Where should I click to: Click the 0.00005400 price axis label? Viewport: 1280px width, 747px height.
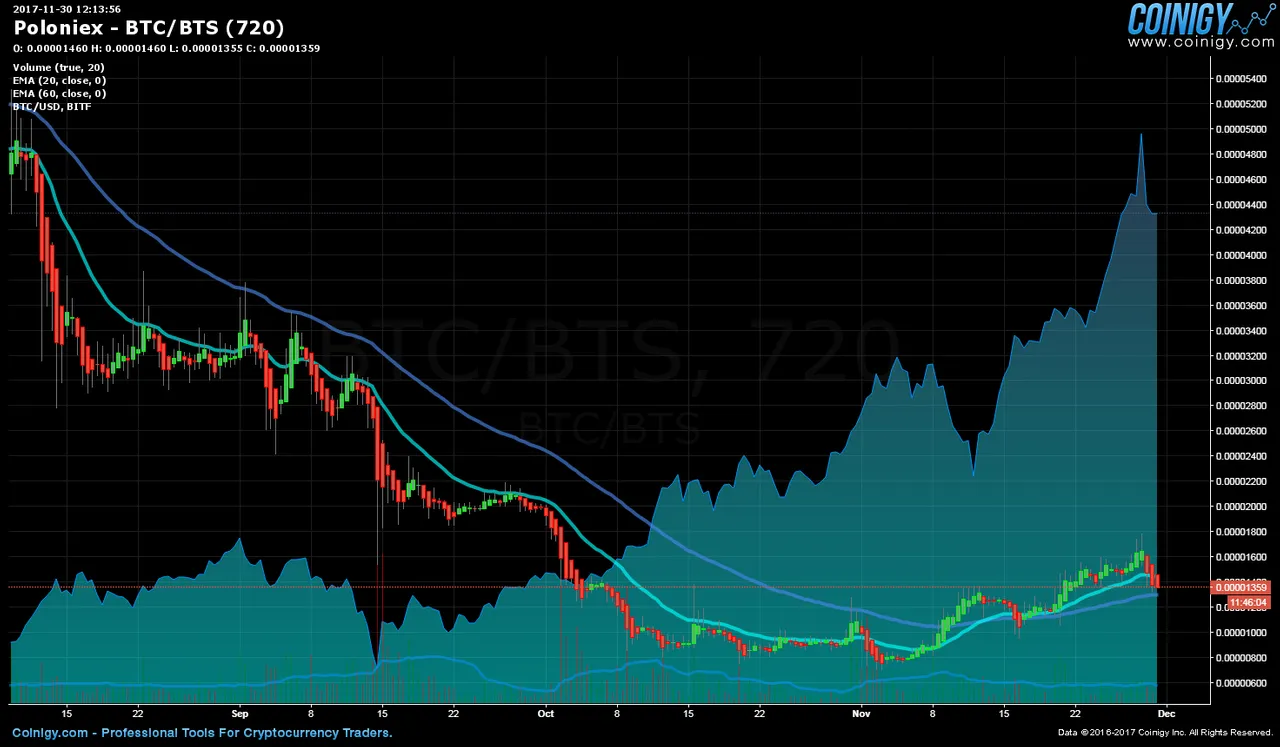coord(1240,78)
